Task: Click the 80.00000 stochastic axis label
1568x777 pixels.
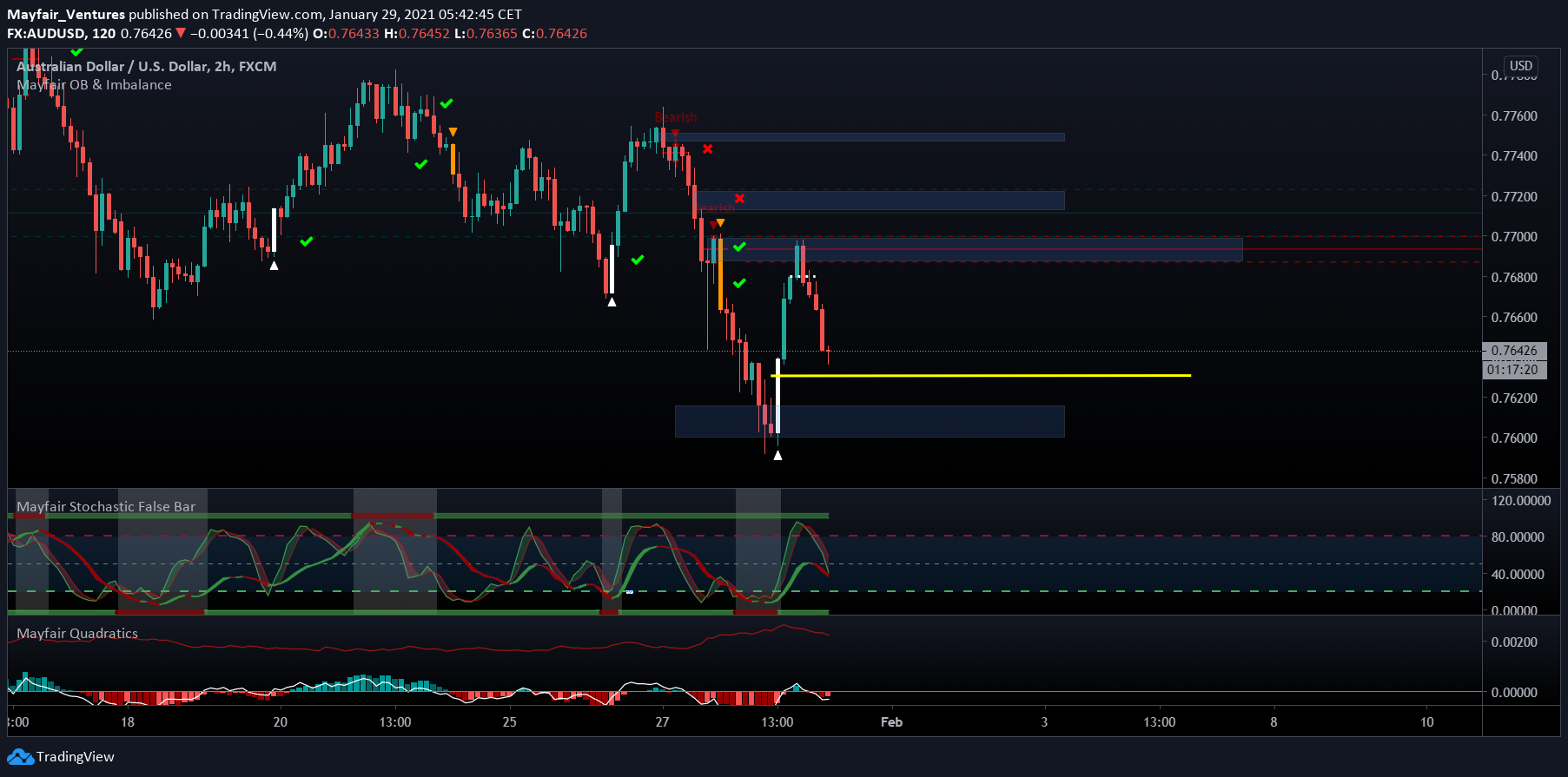Action: click(x=1518, y=537)
